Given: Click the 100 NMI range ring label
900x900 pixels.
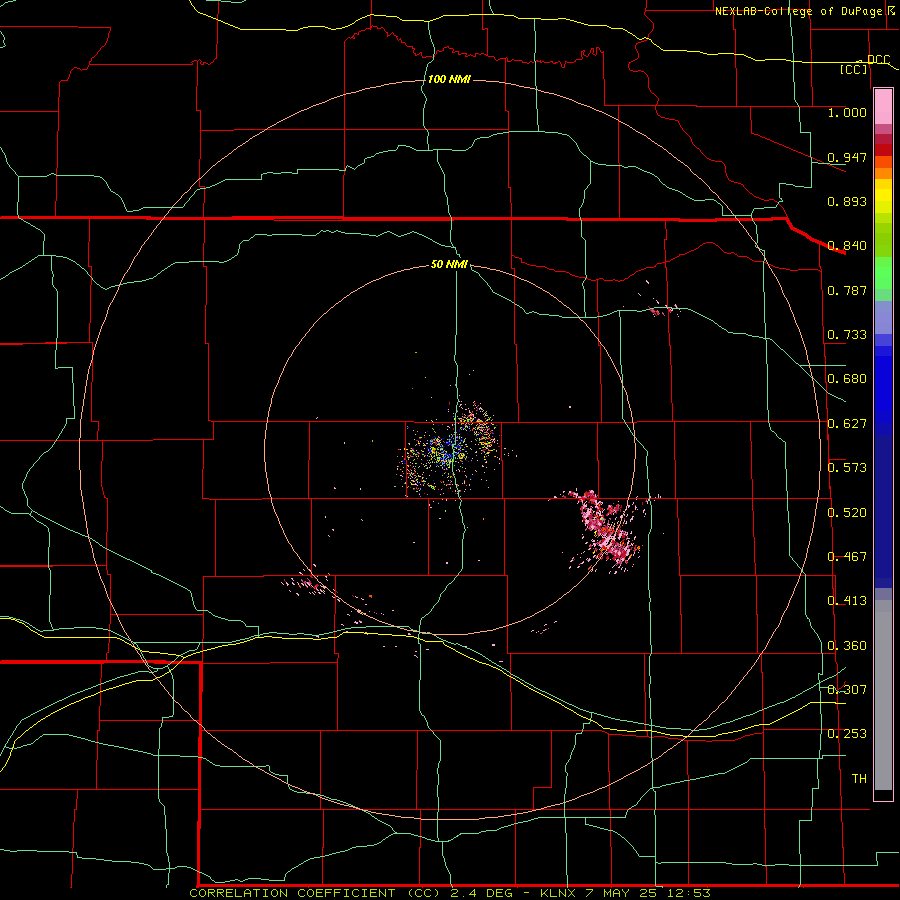Looking at the screenshot, I should coord(449,79).
